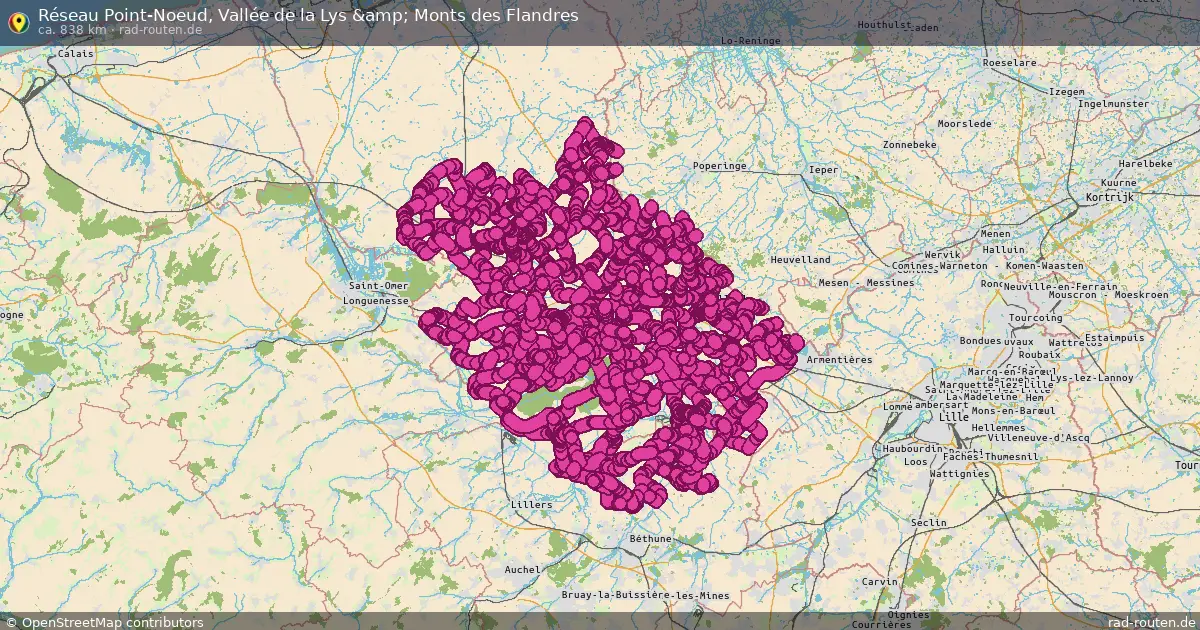Click the 'Seclin' map label
1200x630 pixels.
(x=929, y=523)
